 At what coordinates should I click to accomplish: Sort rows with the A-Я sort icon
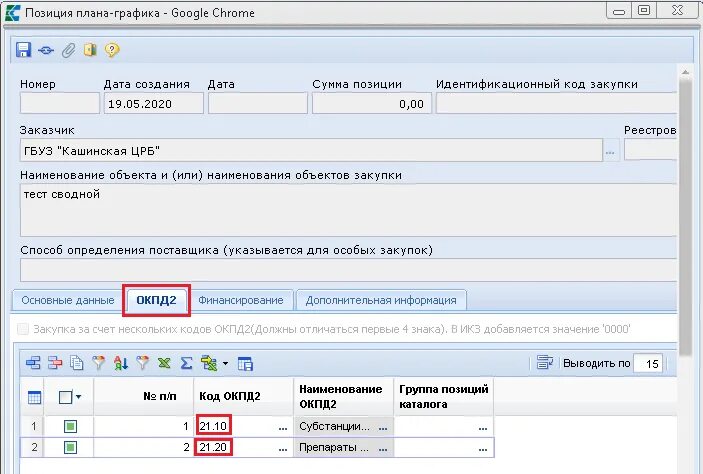[121, 363]
